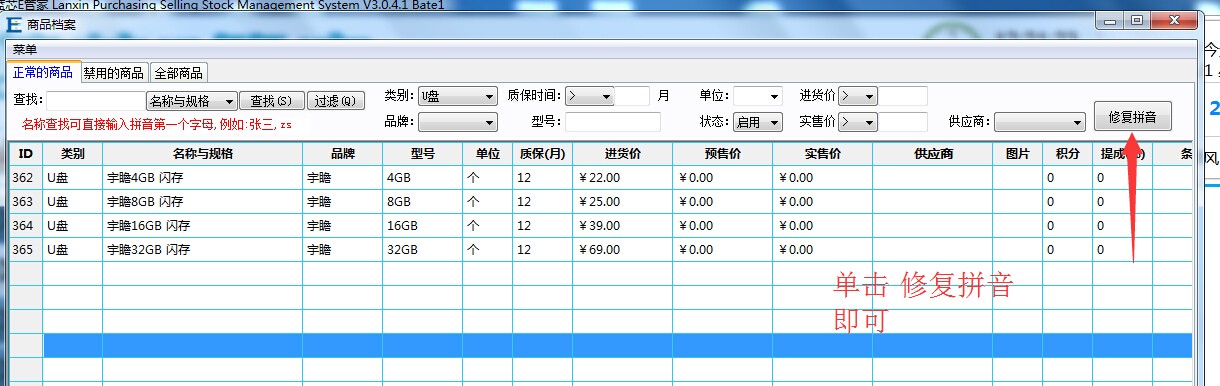
Task: Click ID cell 365
Action: (26, 250)
